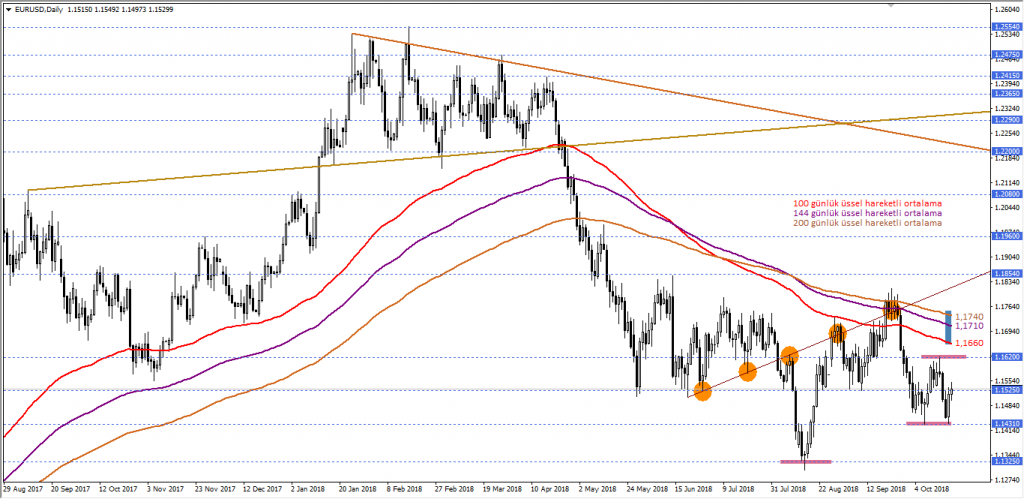
Task: Click the 1,1660 moving average value label
Action: coord(968,342)
